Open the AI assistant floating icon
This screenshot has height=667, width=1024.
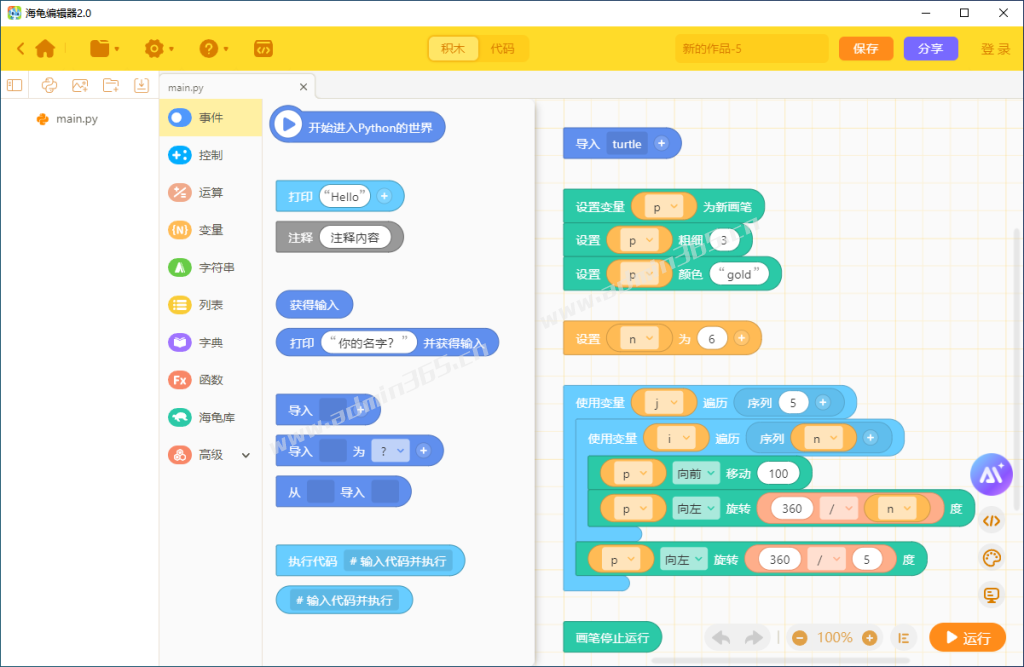tap(991, 474)
